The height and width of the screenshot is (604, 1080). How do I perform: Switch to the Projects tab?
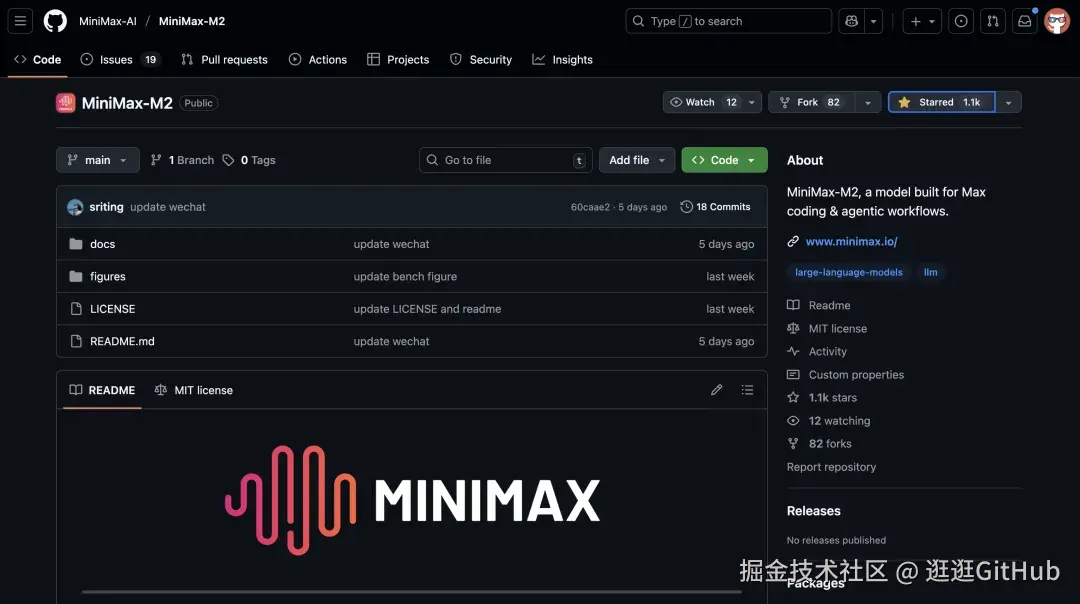point(398,59)
